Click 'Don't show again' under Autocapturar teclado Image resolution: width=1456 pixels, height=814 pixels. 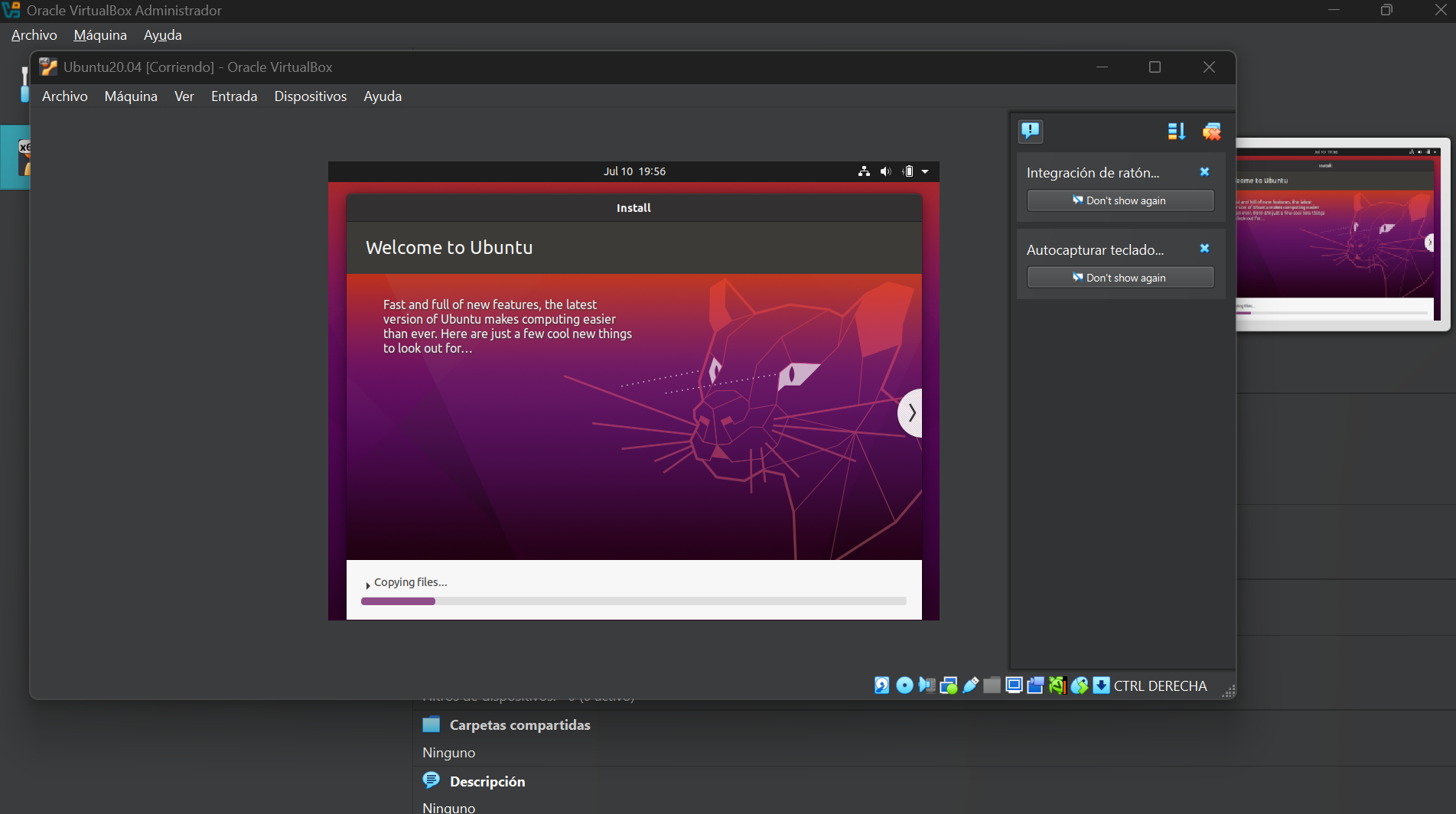click(1119, 278)
